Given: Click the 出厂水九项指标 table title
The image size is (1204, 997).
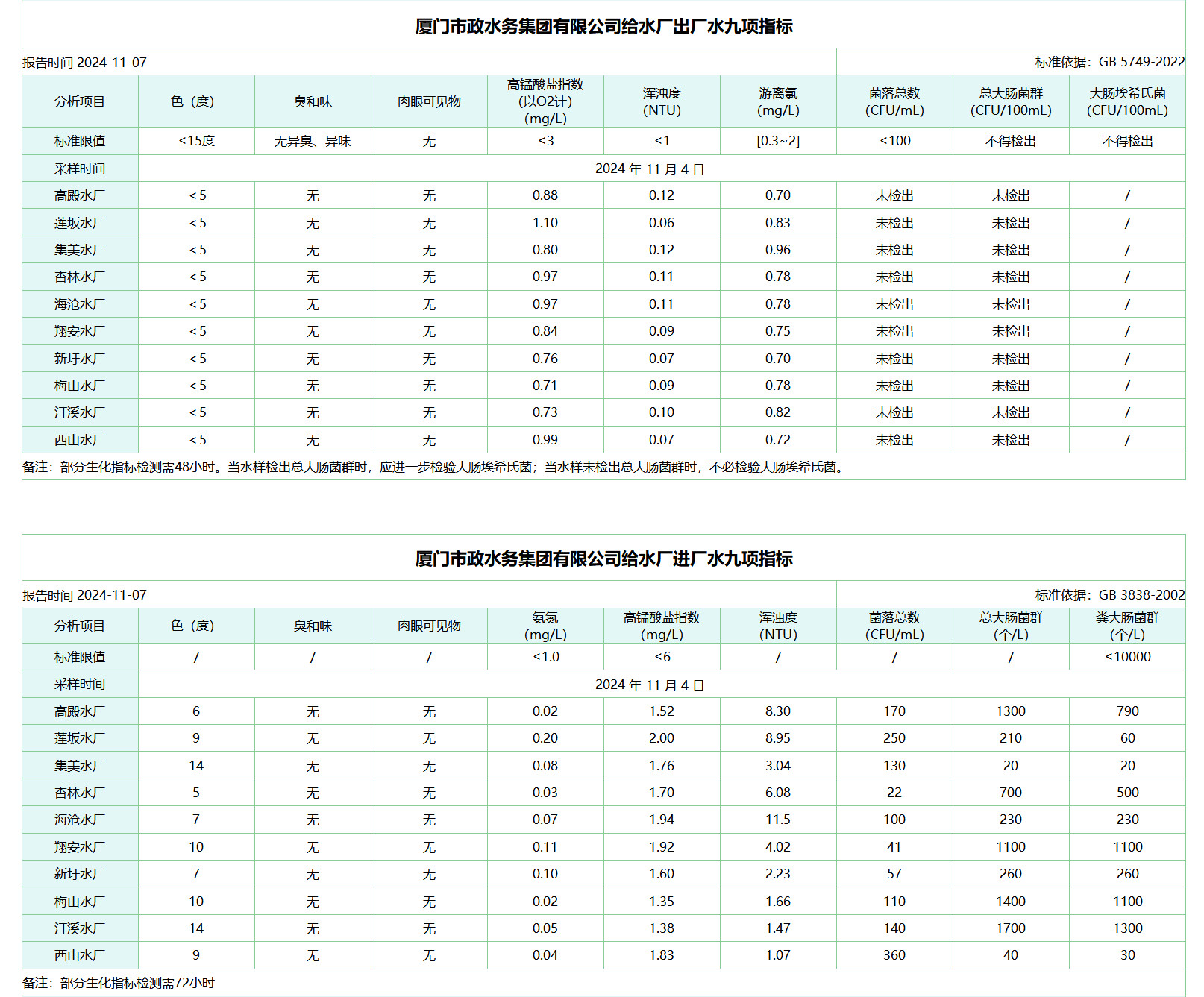Looking at the screenshot, I should pos(603,27).
